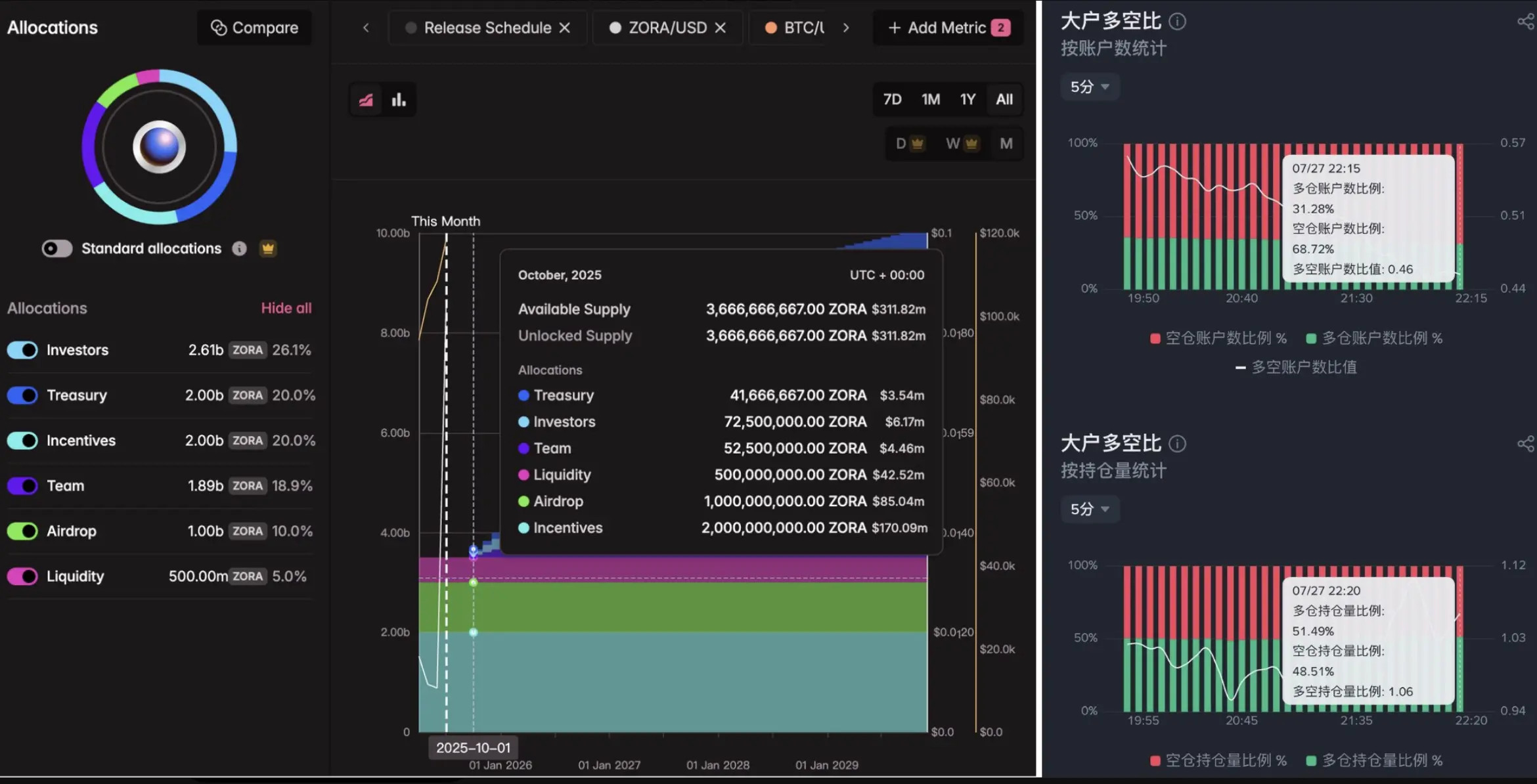Open the share icon on the 大户多空比 panel

(x=1526, y=22)
